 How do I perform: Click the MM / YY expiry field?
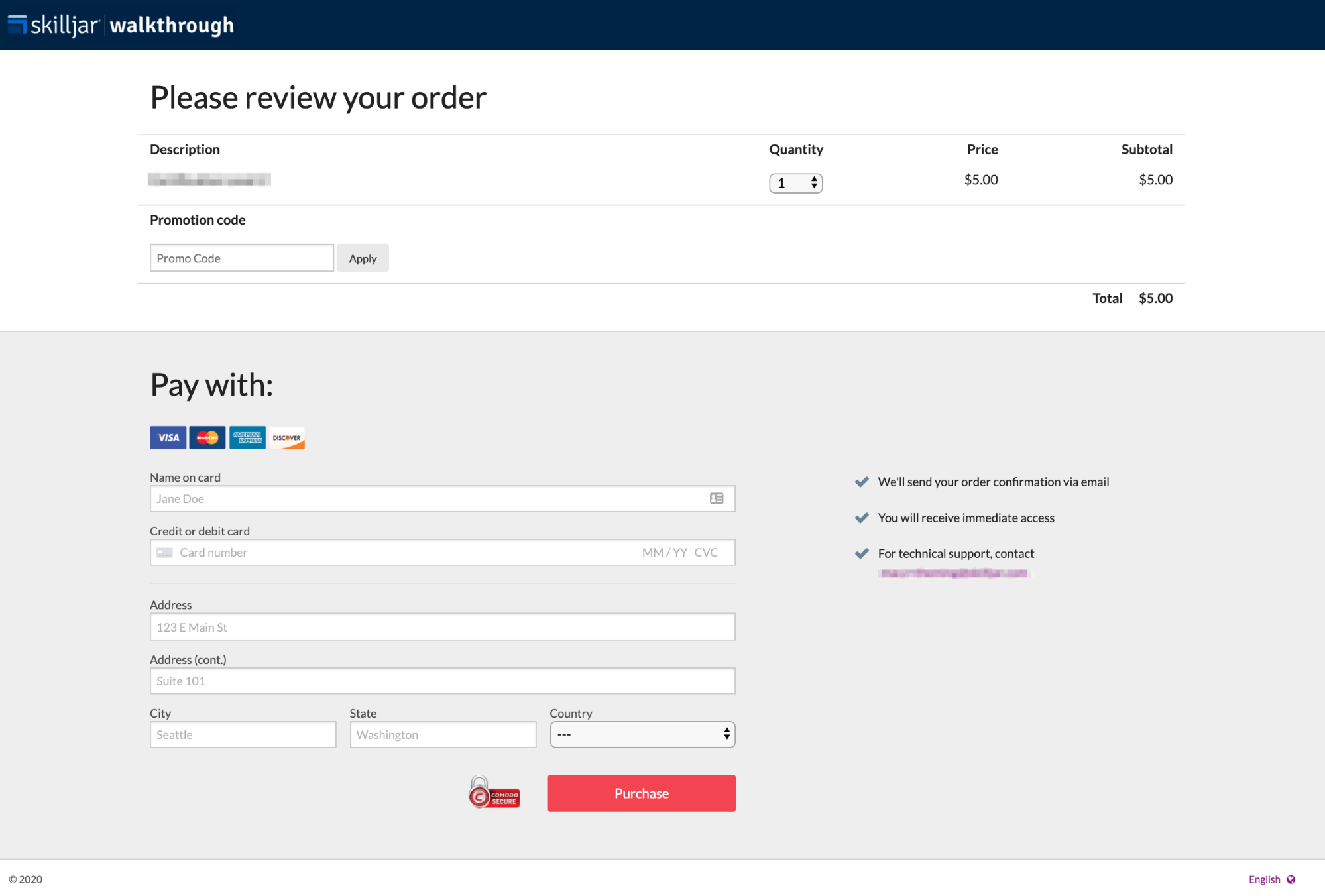coord(664,553)
